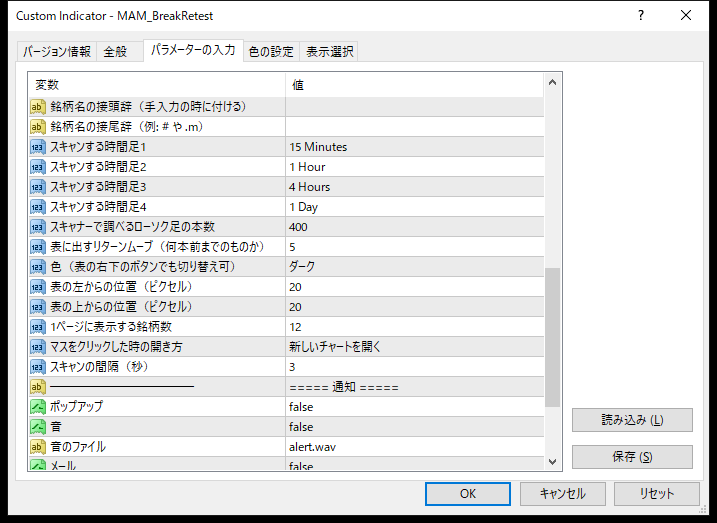Toggle the メール false value
This screenshot has height=523, width=717.
[415, 464]
